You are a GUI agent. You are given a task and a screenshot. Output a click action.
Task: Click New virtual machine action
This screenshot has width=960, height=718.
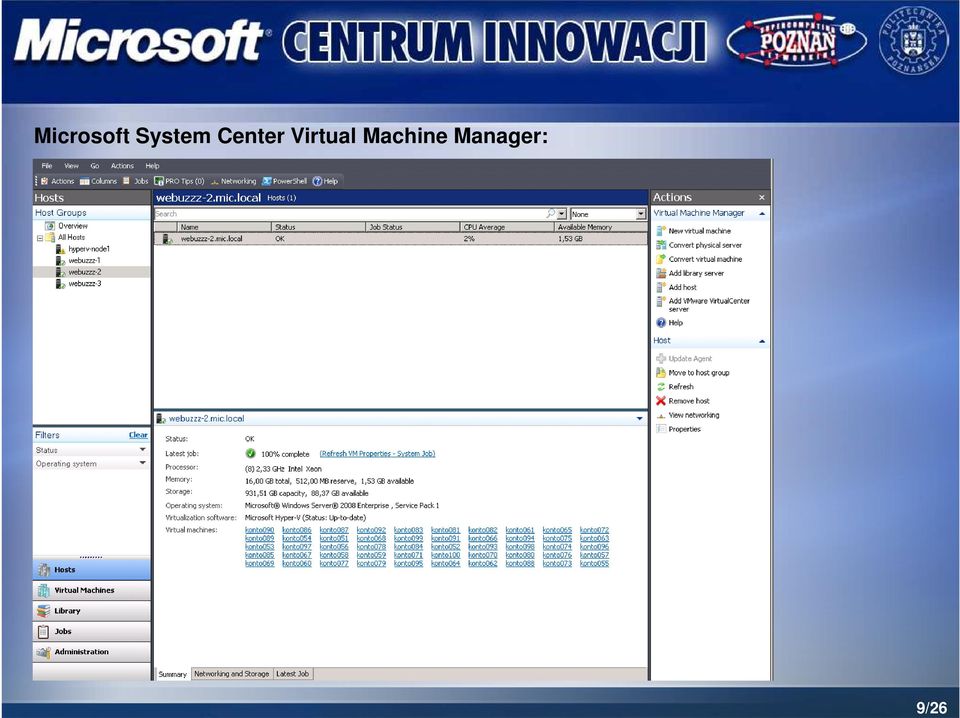pos(694,231)
